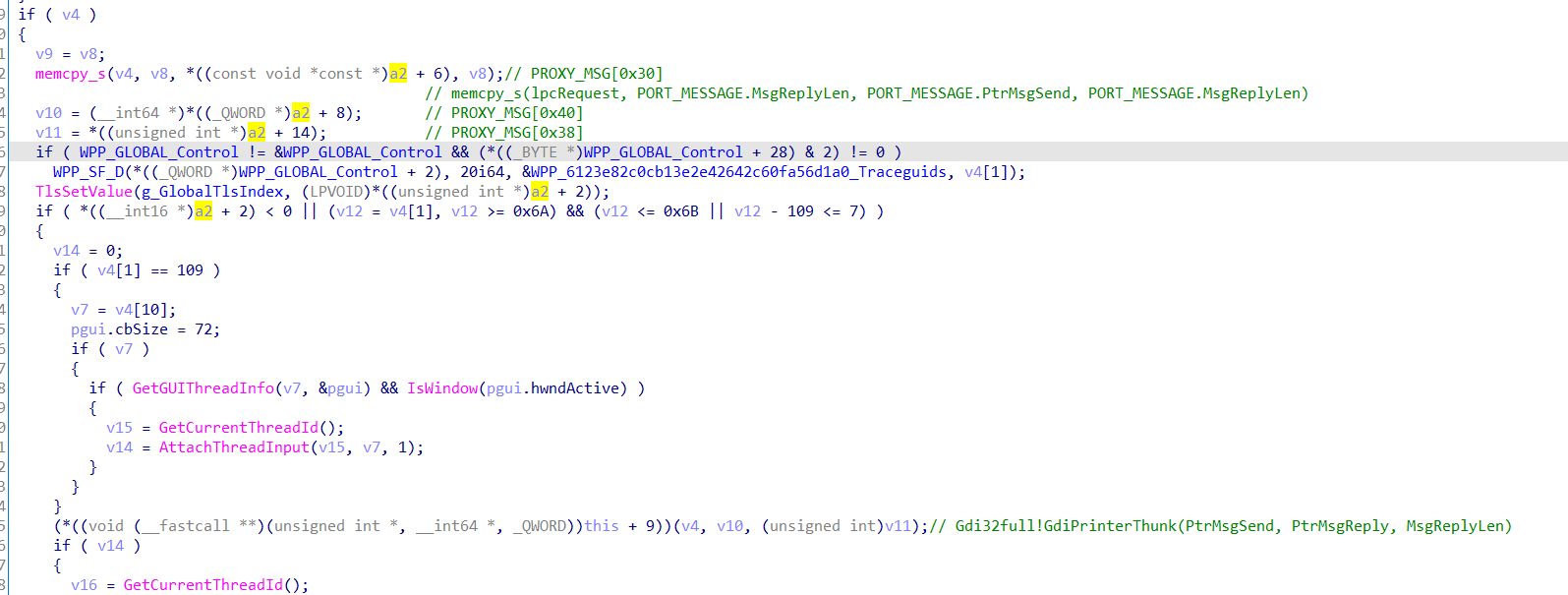Viewport: 1568px width, 595px height.
Task: Select the v11 assignment variable
Action: point(48,133)
